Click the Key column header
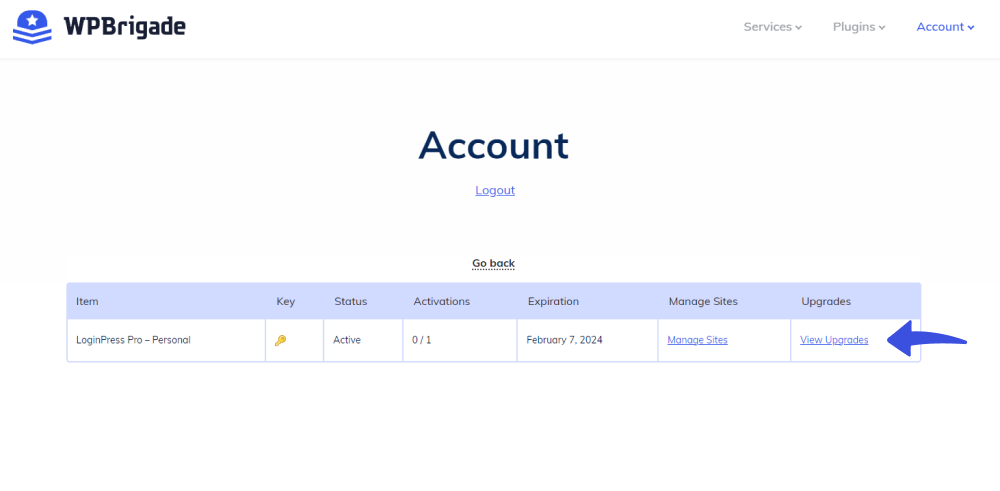 pyautogui.click(x=286, y=301)
